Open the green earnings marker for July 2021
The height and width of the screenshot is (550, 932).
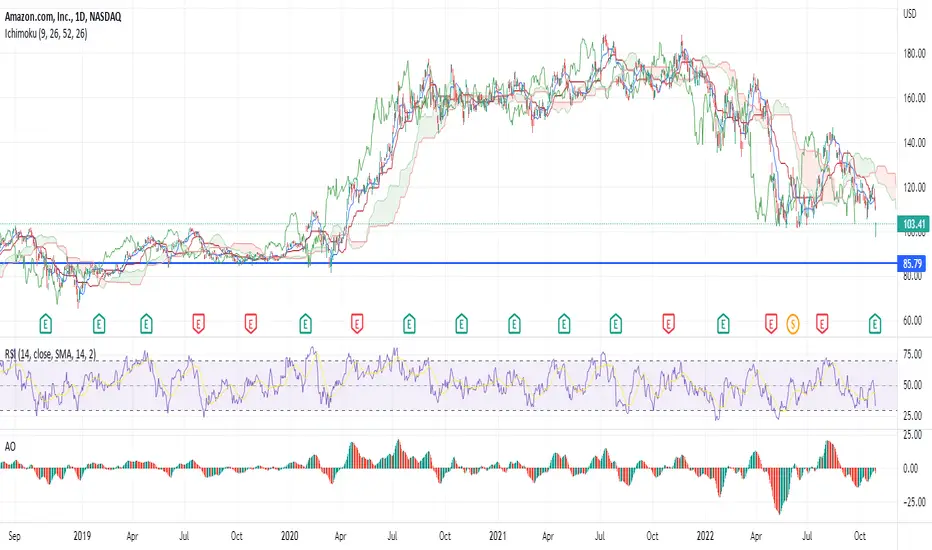pyautogui.click(x=616, y=324)
